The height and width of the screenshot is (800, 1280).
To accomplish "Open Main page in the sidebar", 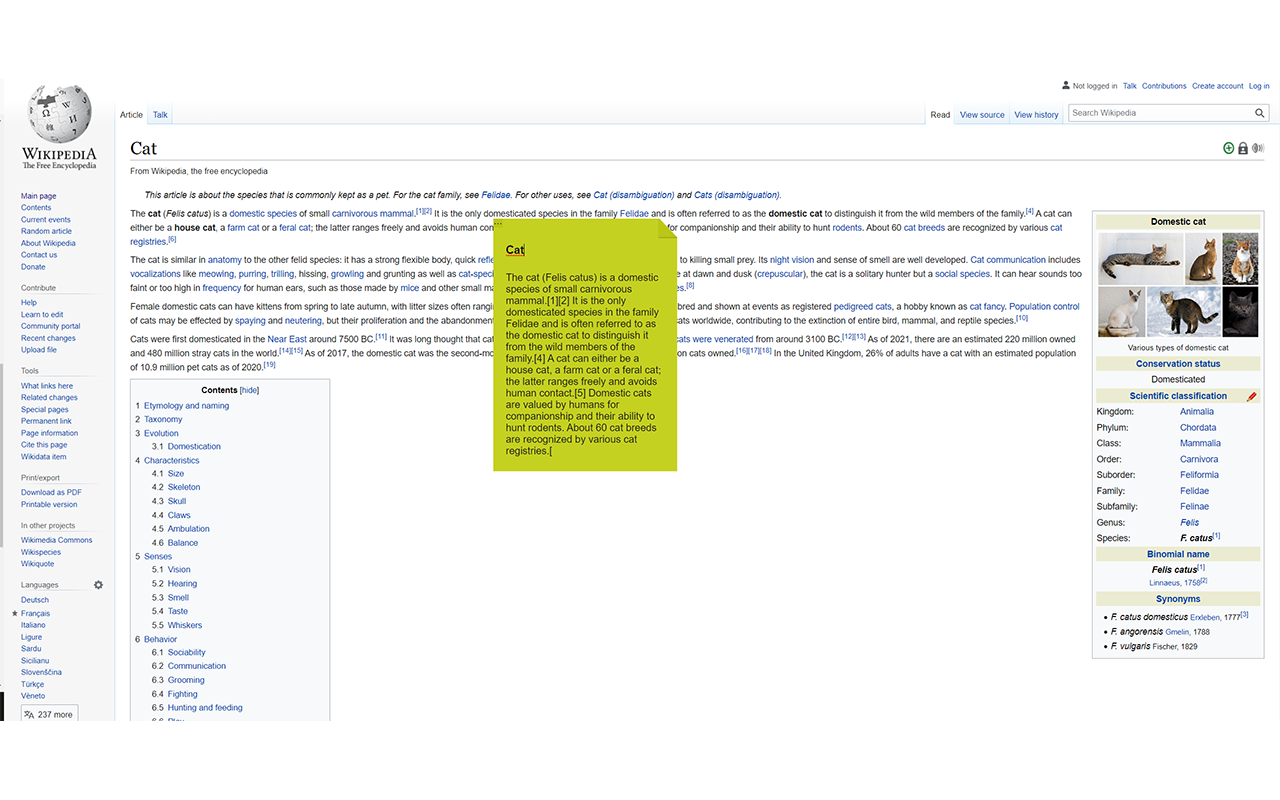I will click(x=39, y=196).
